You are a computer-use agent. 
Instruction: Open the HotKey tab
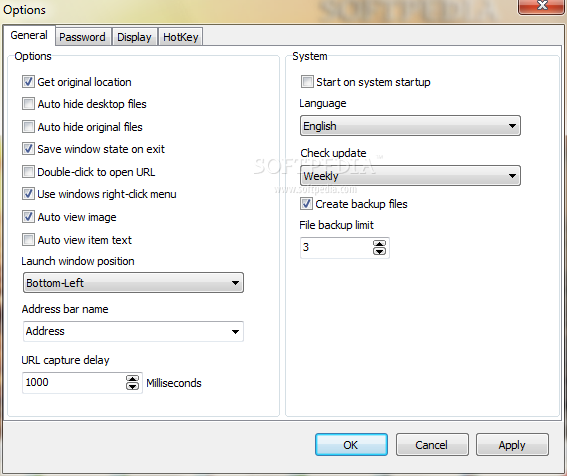180,37
